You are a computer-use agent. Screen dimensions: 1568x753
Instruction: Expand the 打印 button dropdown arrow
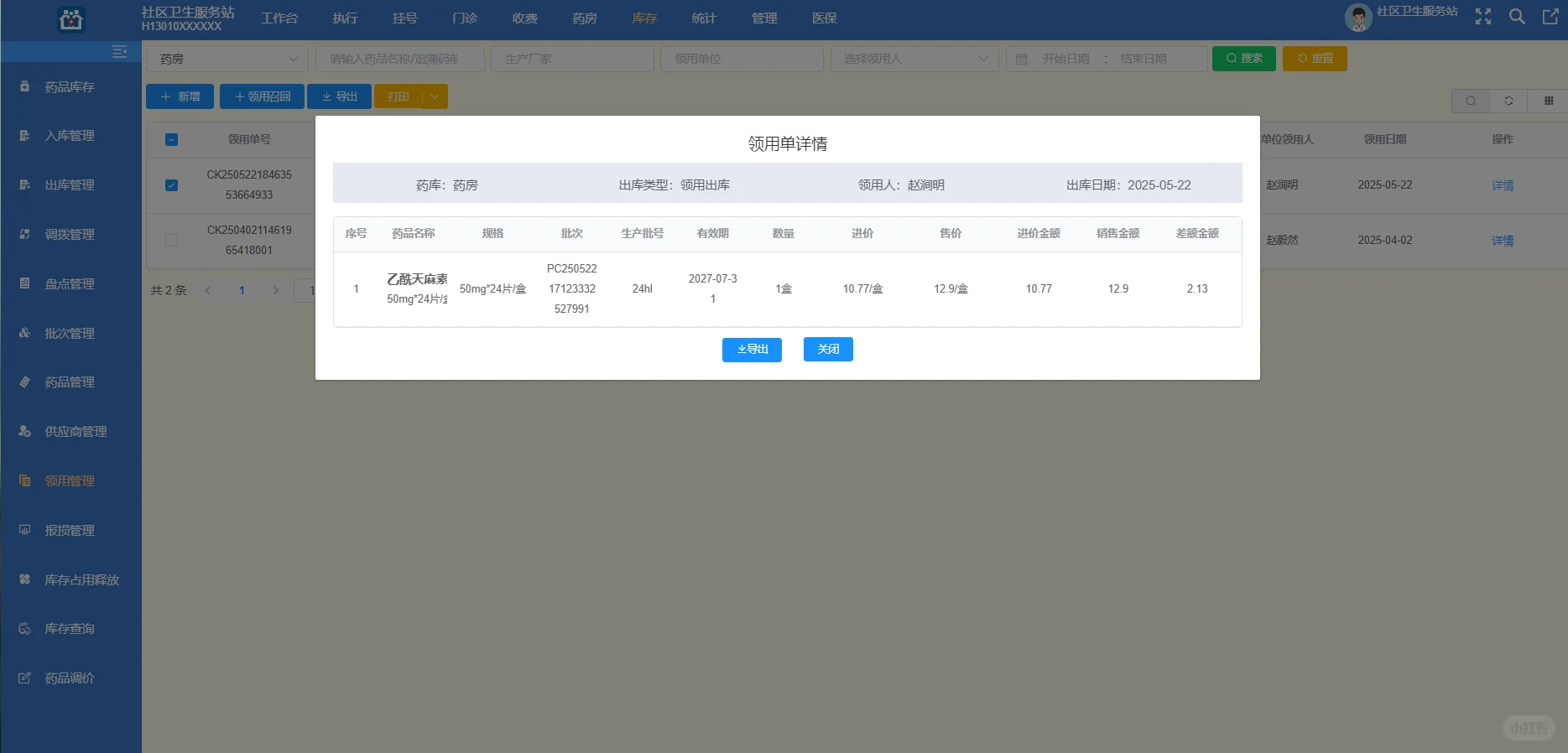[435, 96]
